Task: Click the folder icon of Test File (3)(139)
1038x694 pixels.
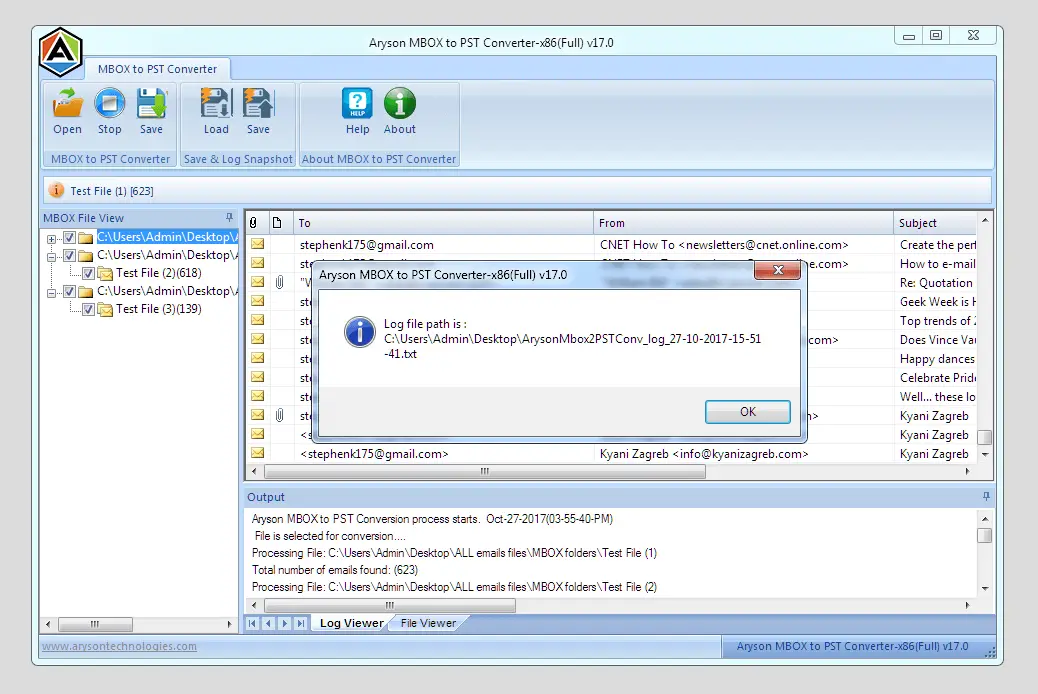Action: [x=105, y=309]
